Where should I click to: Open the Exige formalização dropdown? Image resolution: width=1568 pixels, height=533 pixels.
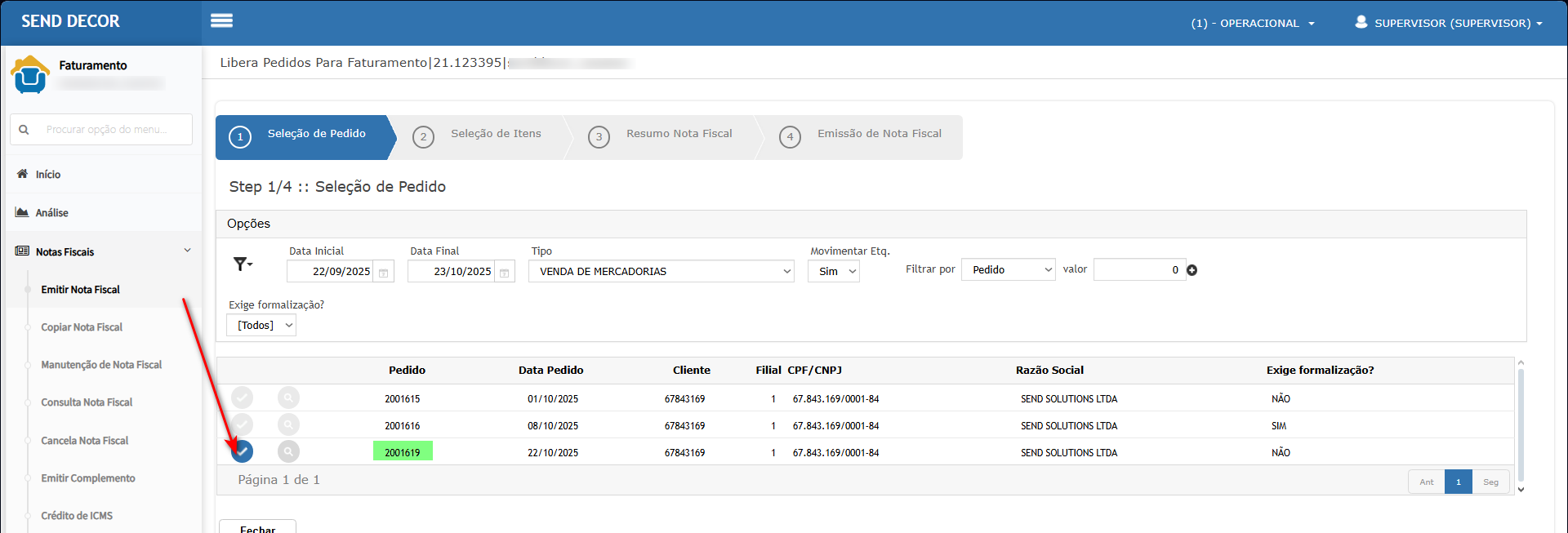pos(261,325)
